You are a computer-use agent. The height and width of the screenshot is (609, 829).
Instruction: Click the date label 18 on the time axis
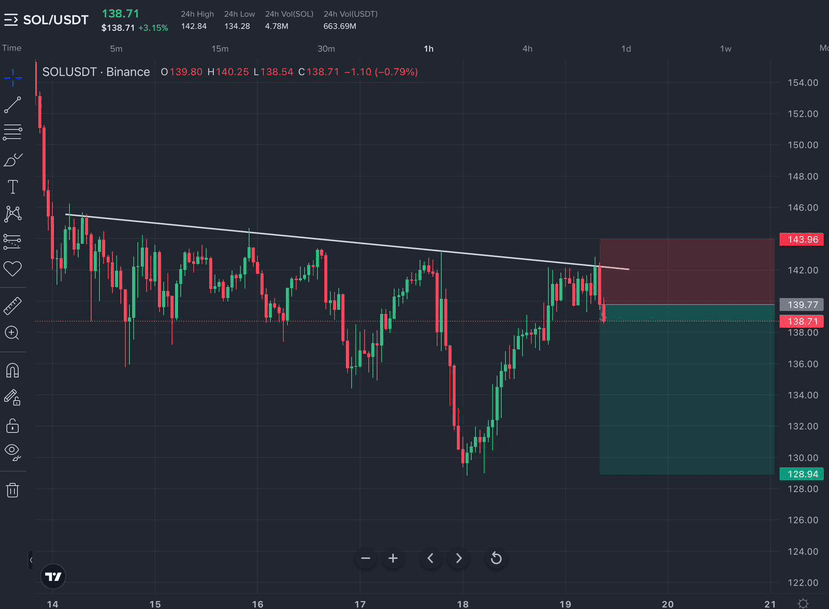click(463, 604)
